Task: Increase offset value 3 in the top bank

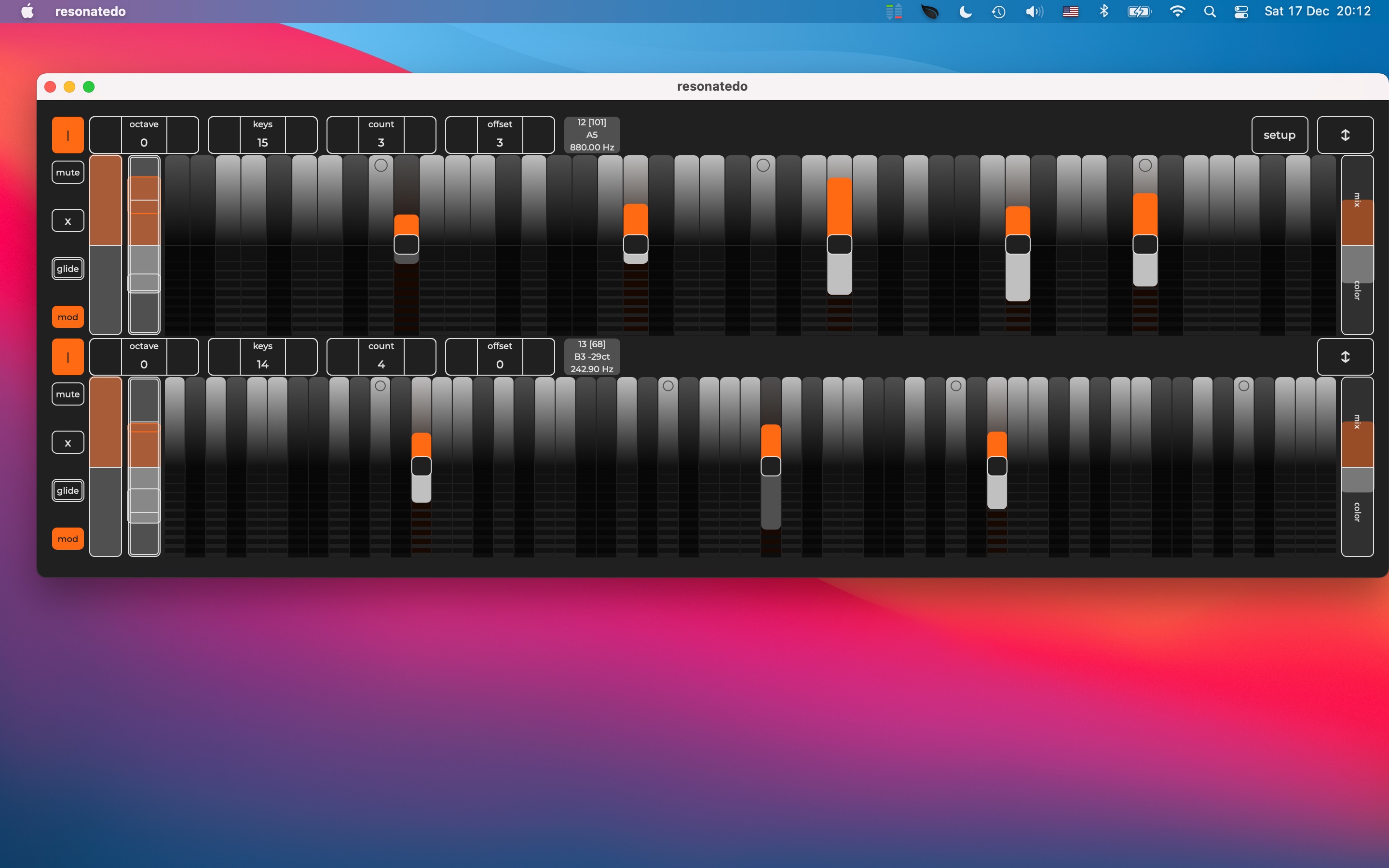Action: click(x=538, y=135)
